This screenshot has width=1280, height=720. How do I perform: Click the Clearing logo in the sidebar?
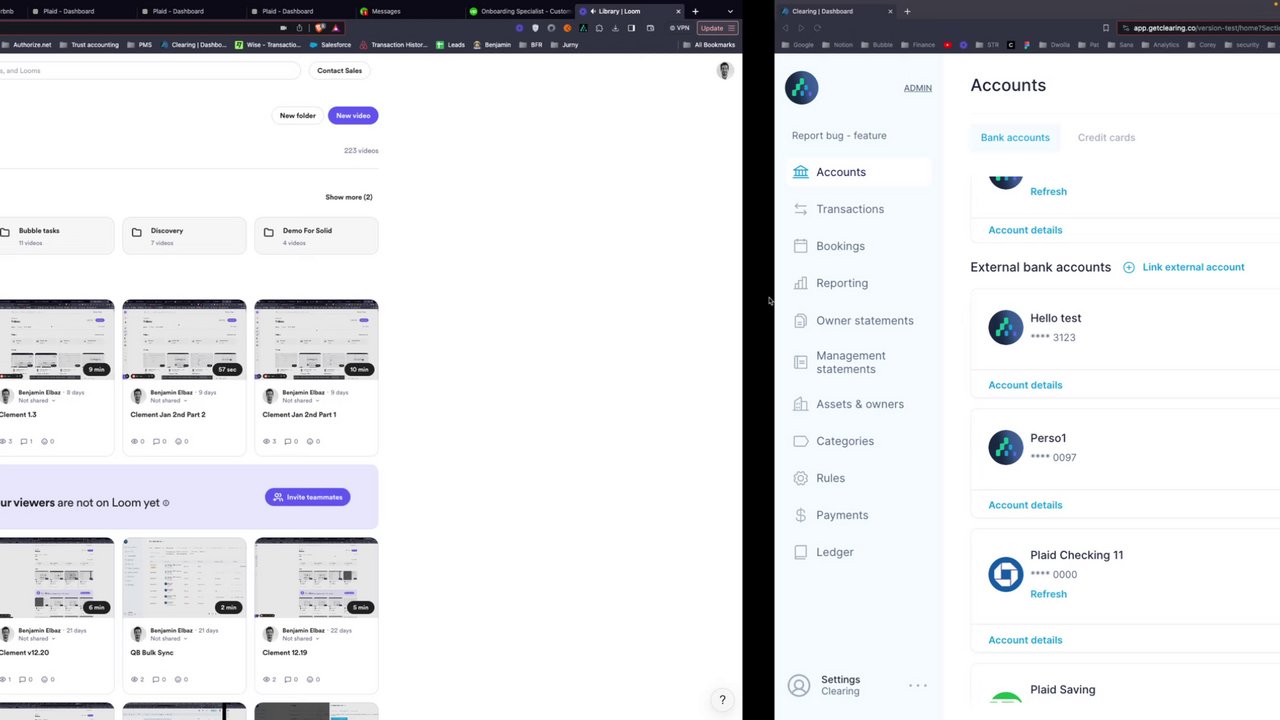coord(802,88)
